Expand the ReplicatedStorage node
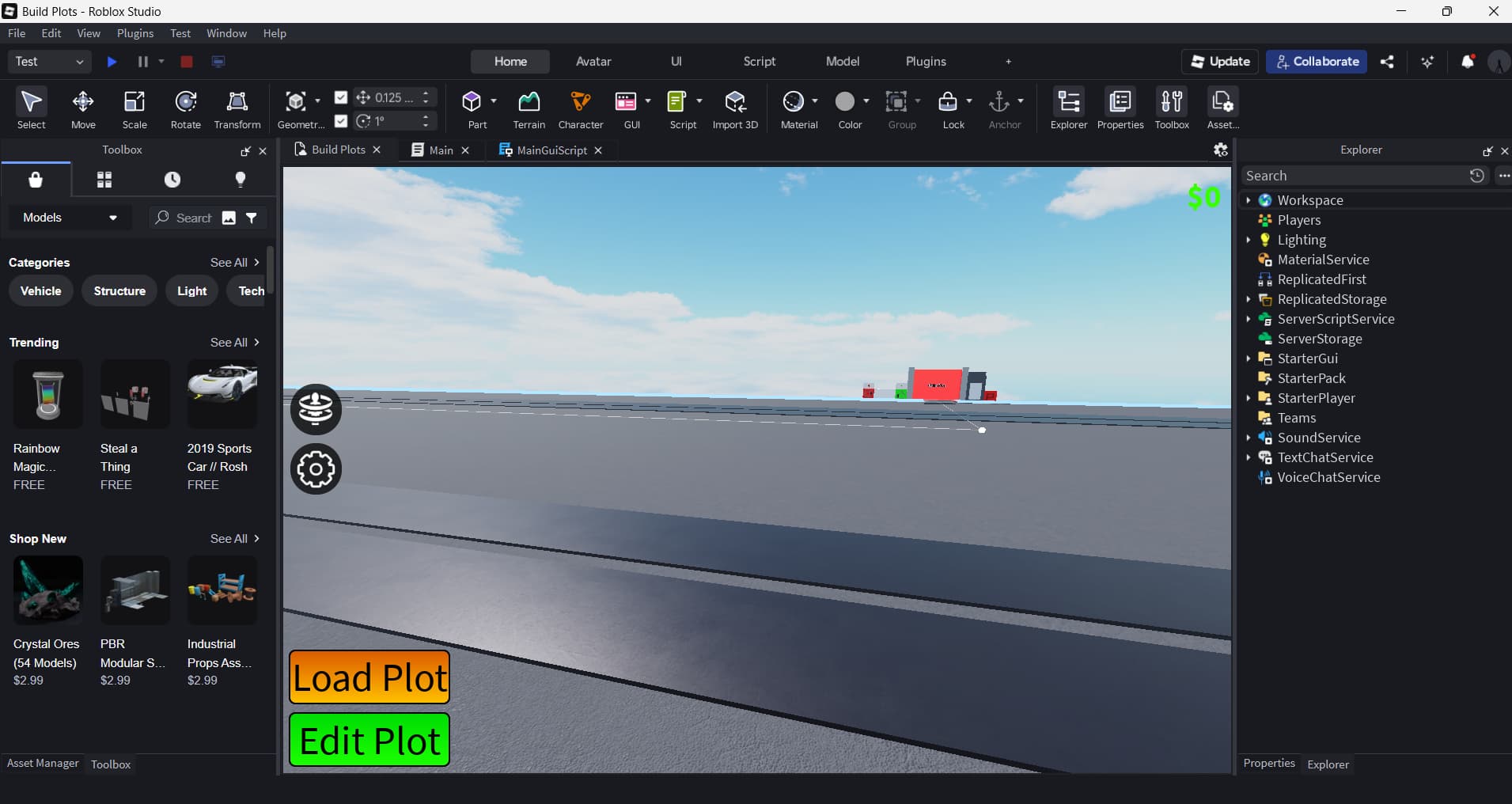This screenshot has width=1512, height=804. pos(1249,299)
